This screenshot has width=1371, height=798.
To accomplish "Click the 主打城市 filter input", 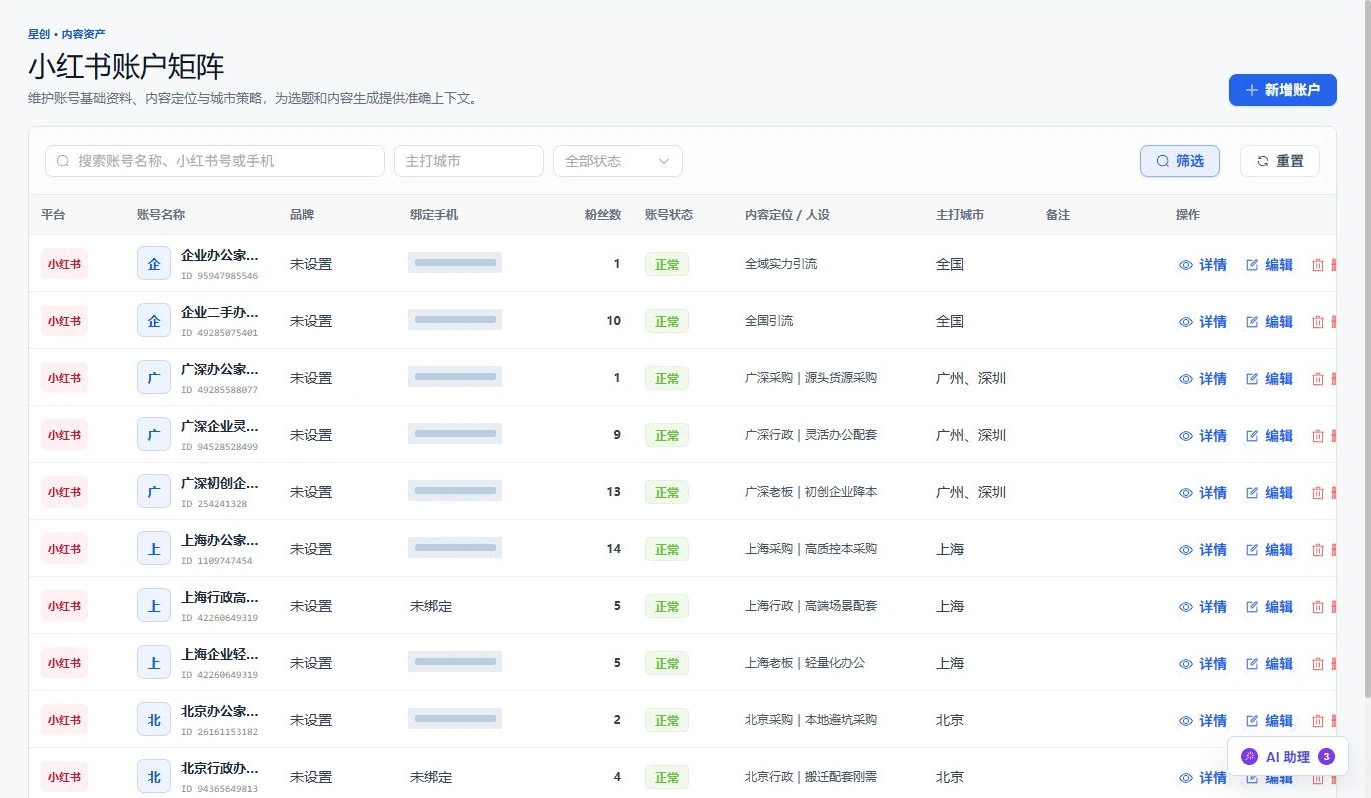I will click(469, 161).
